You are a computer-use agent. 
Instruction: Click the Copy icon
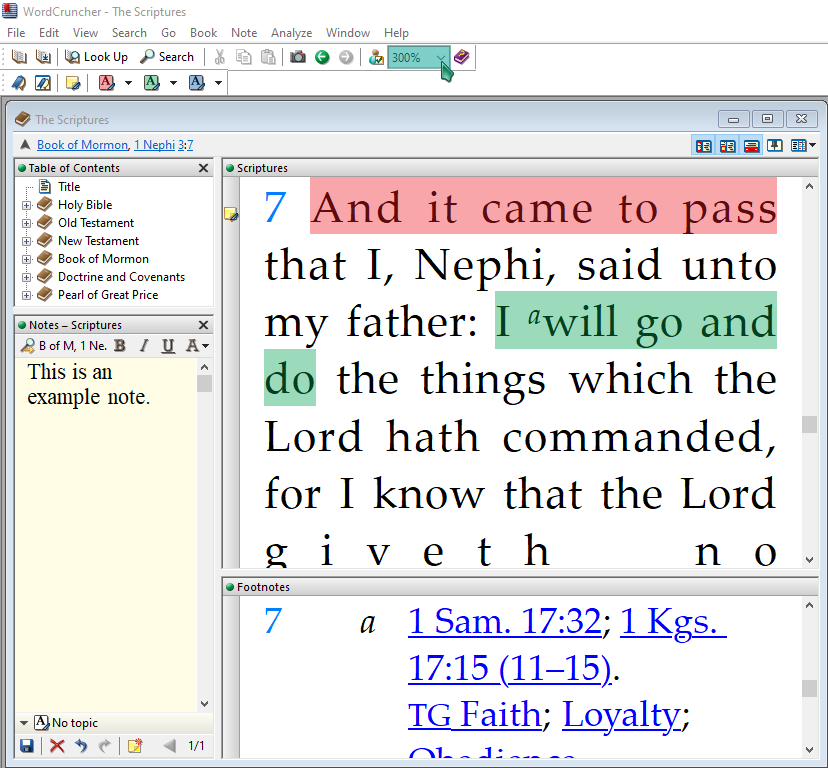click(243, 57)
